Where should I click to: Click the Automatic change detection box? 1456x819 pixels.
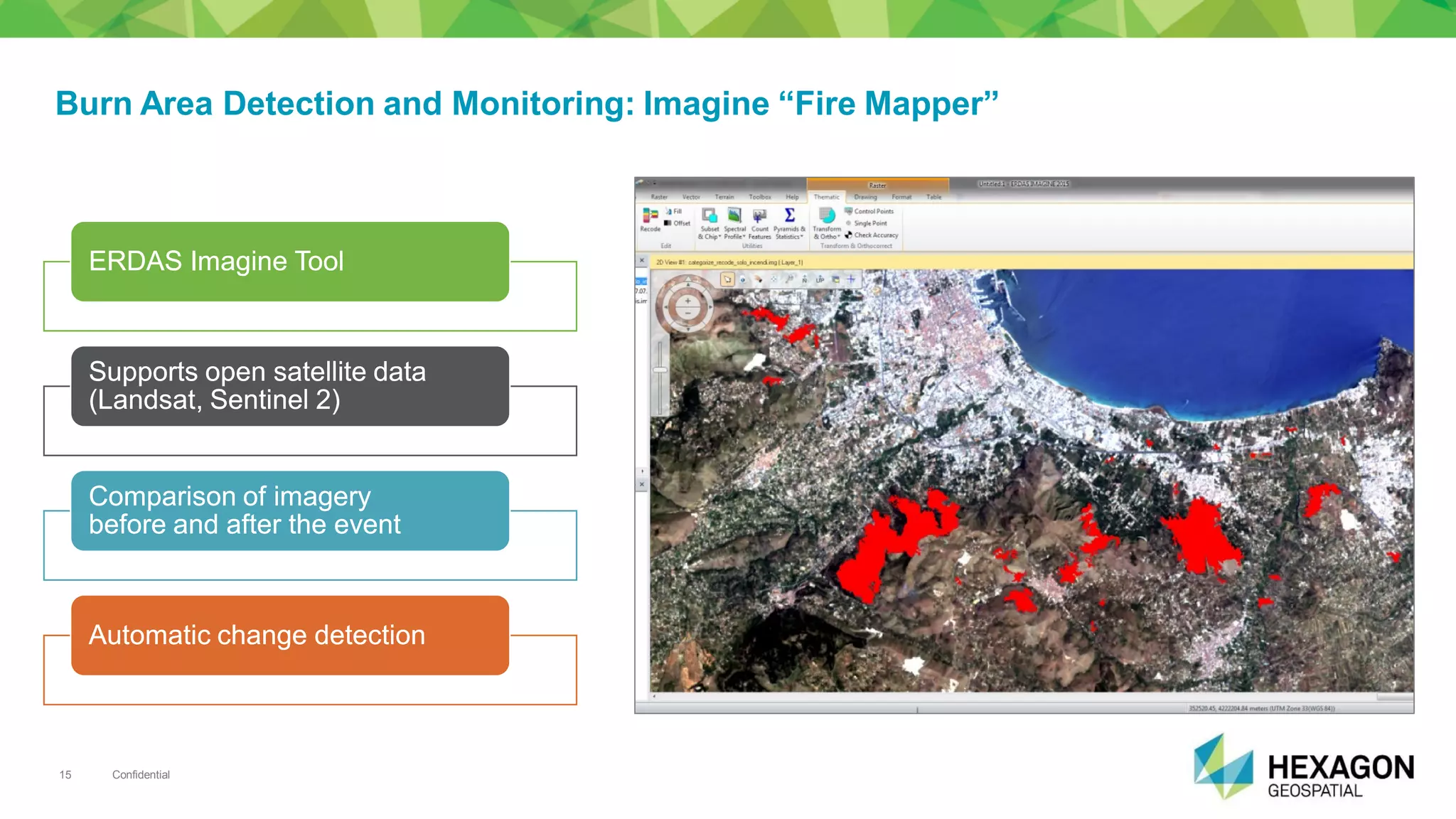point(290,635)
